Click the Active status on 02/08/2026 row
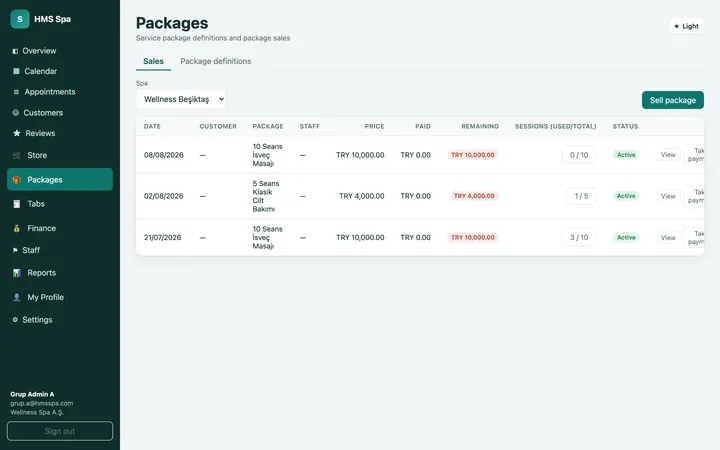 pyautogui.click(x=626, y=196)
